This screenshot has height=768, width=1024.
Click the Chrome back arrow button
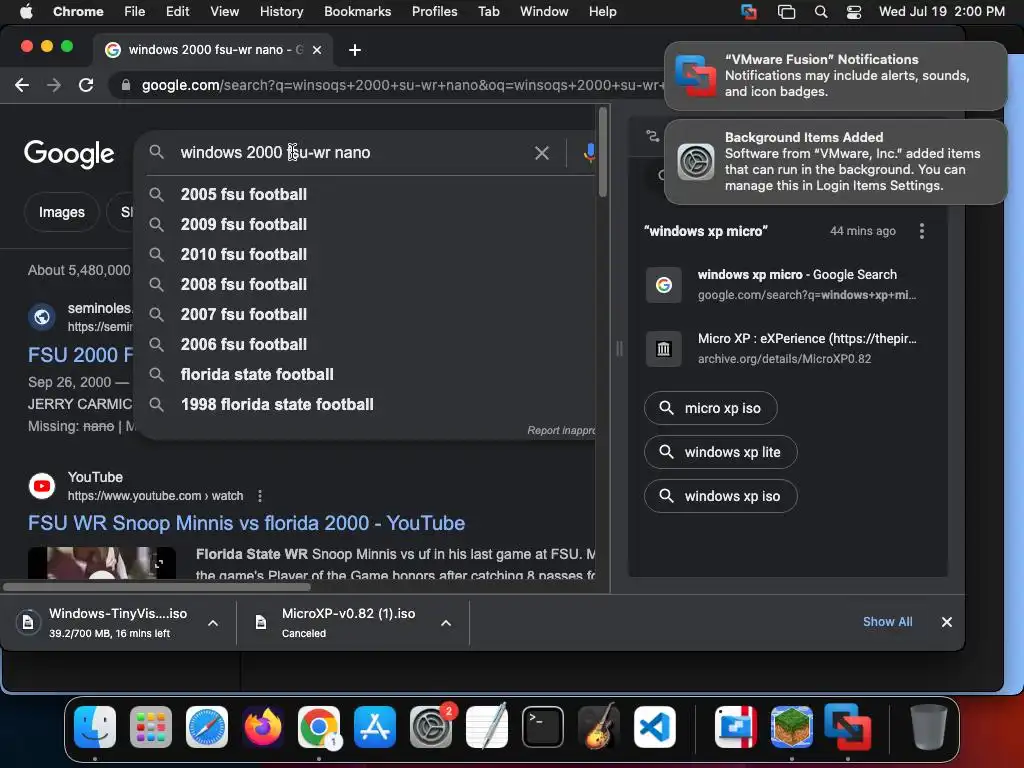tap(22, 85)
